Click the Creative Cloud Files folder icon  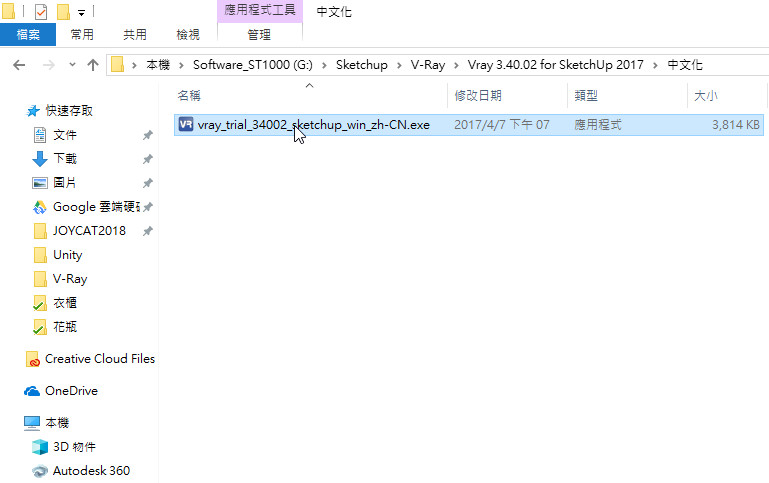pos(32,359)
